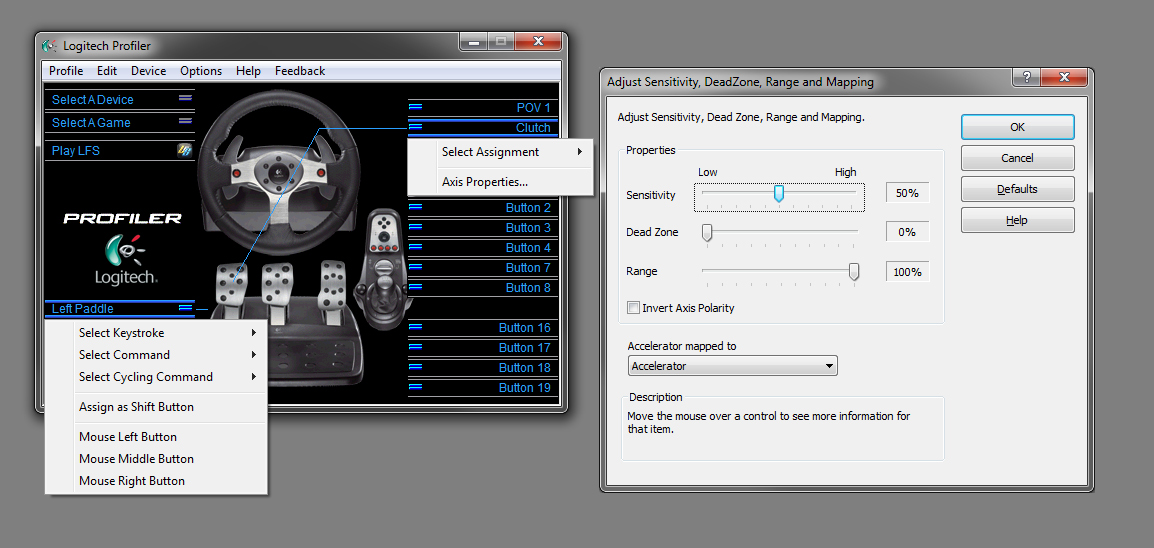Click the POV 1 assignment icon
This screenshot has height=548, width=1154.
click(x=416, y=107)
